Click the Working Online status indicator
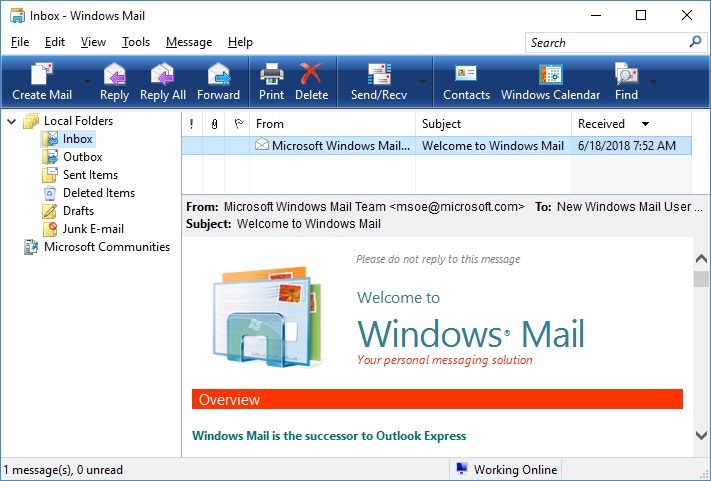The image size is (711, 481). (506, 470)
